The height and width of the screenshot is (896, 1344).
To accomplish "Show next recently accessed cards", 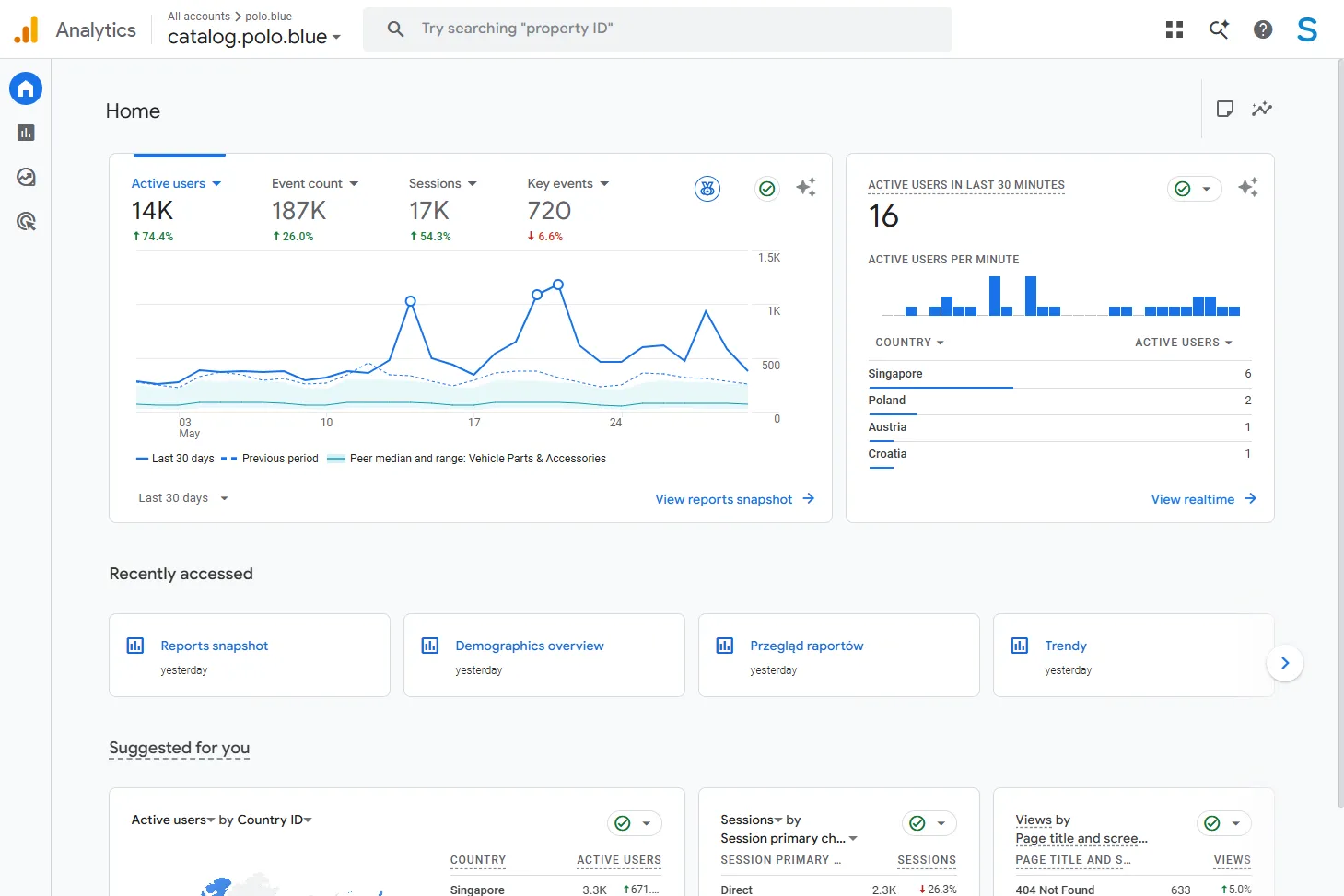I will point(1285,663).
